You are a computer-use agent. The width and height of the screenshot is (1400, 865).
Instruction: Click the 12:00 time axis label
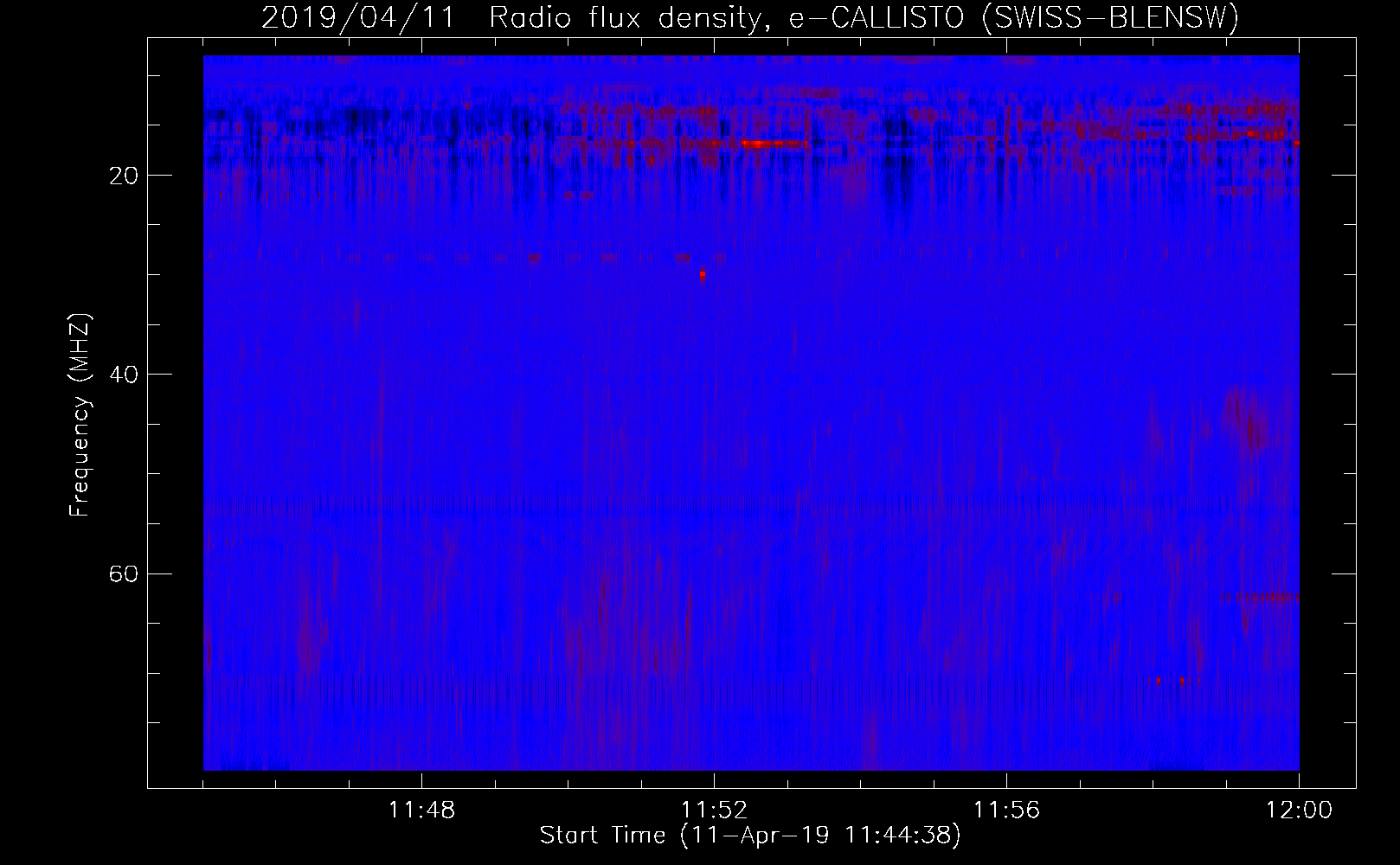click(x=1299, y=811)
